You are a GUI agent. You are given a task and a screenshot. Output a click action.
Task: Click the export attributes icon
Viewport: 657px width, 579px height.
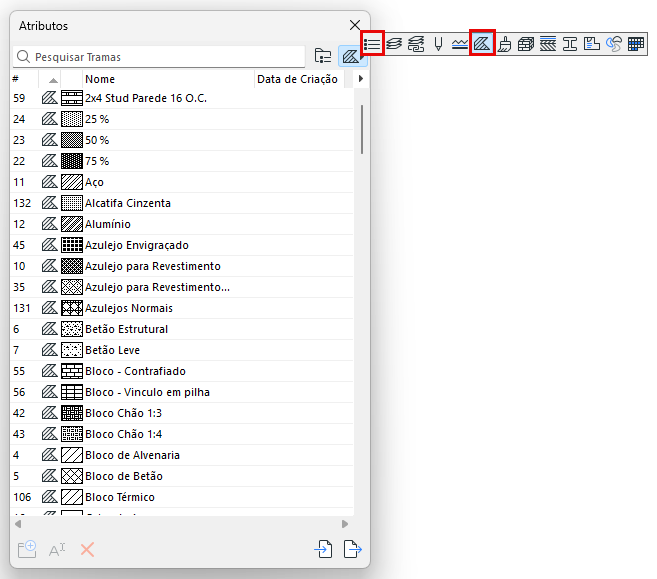[x=352, y=549]
